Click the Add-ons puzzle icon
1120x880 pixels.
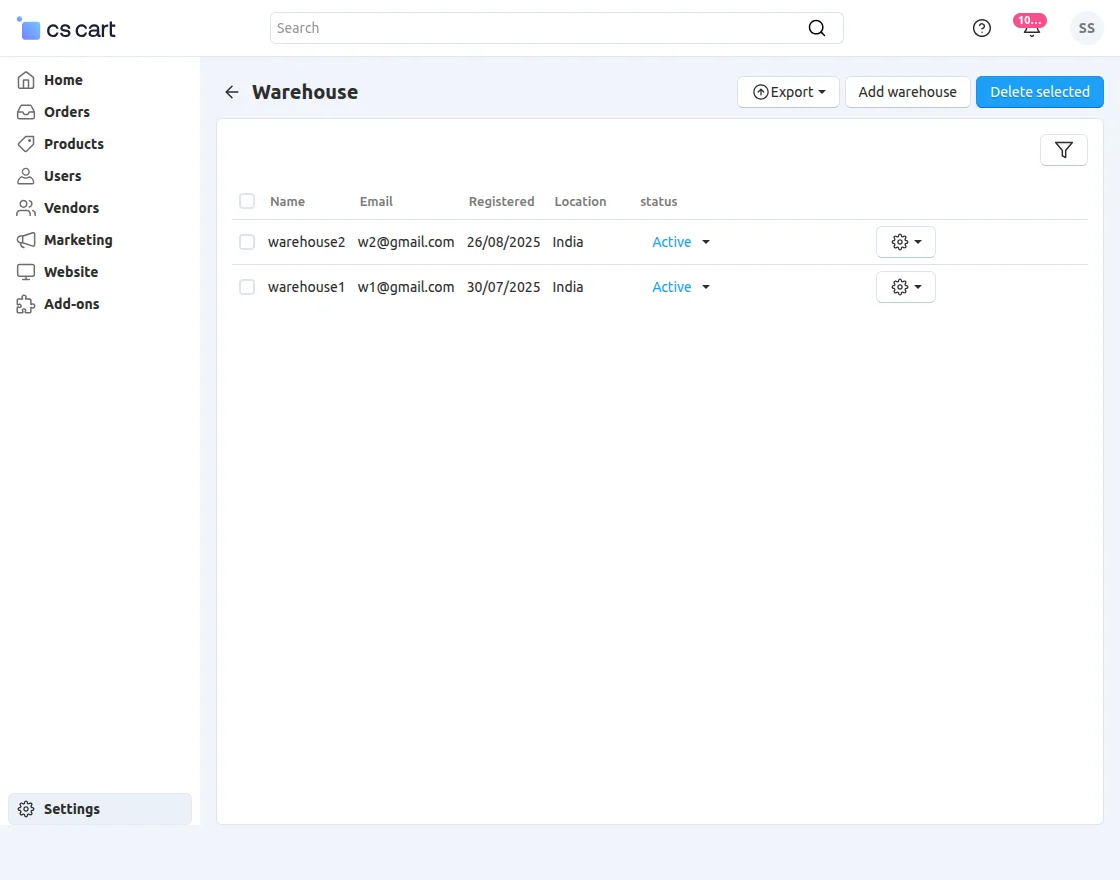coord(26,304)
